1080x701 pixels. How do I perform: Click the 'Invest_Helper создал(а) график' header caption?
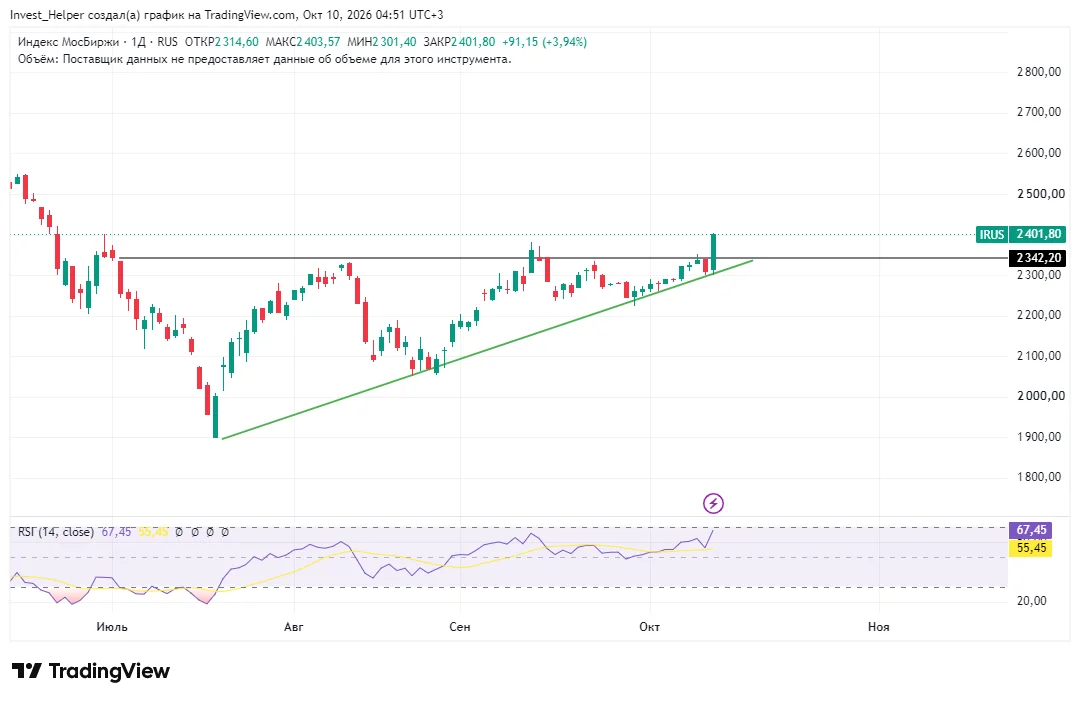tap(227, 14)
